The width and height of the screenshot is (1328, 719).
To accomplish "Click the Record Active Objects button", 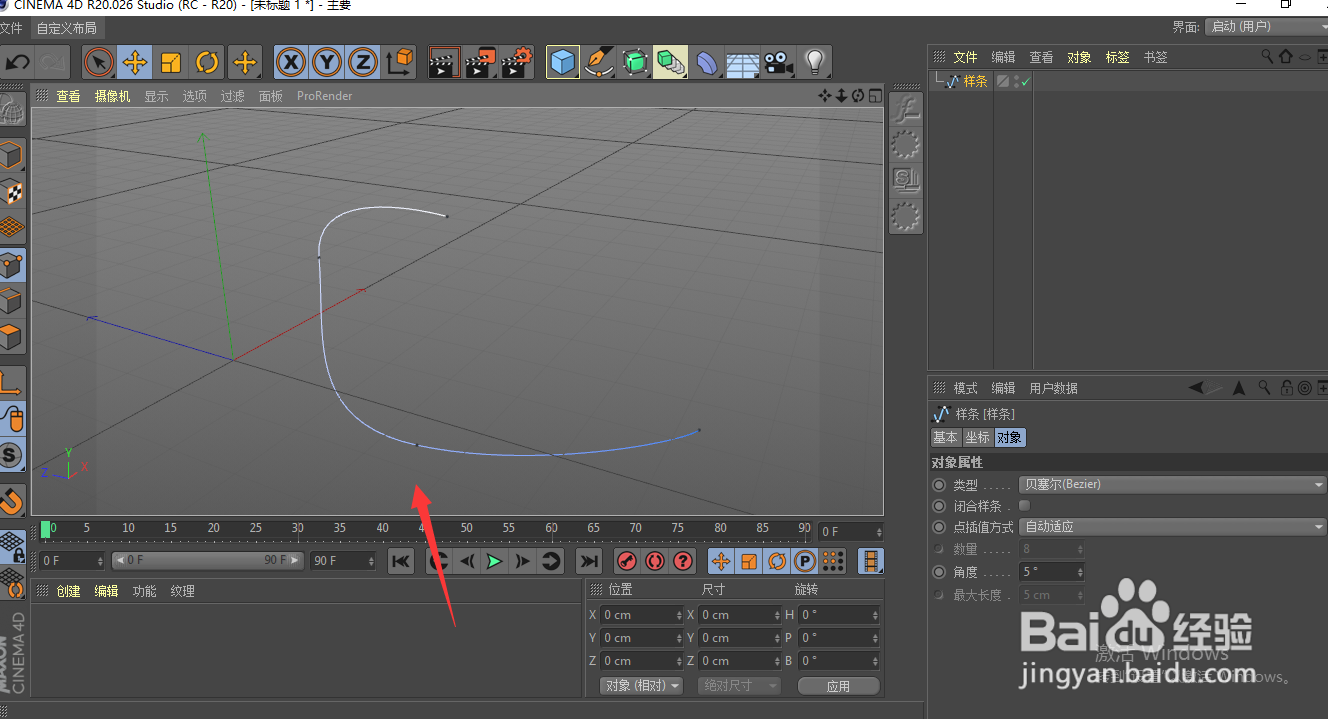I will pyautogui.click(x=627, y=561).
